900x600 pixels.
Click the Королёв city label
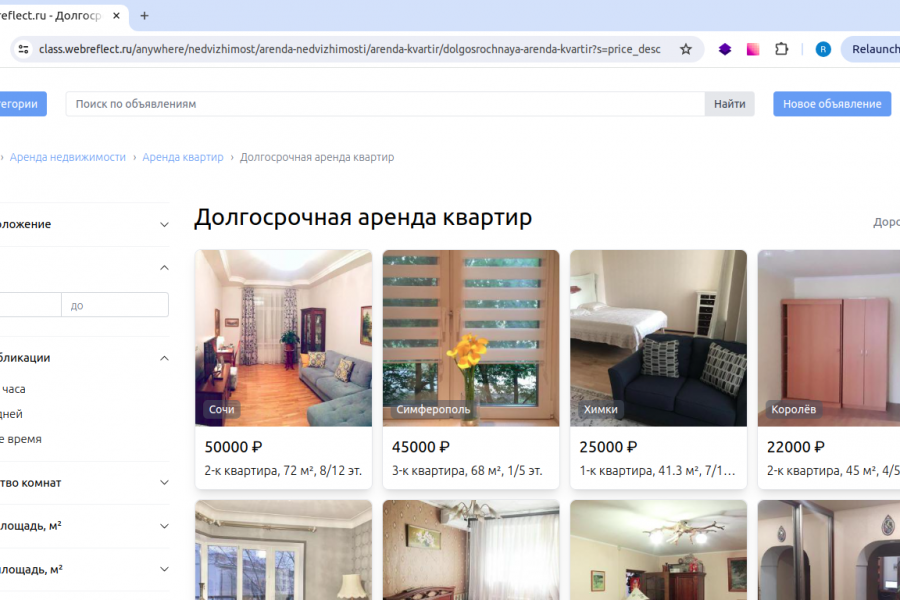(793, 409)
